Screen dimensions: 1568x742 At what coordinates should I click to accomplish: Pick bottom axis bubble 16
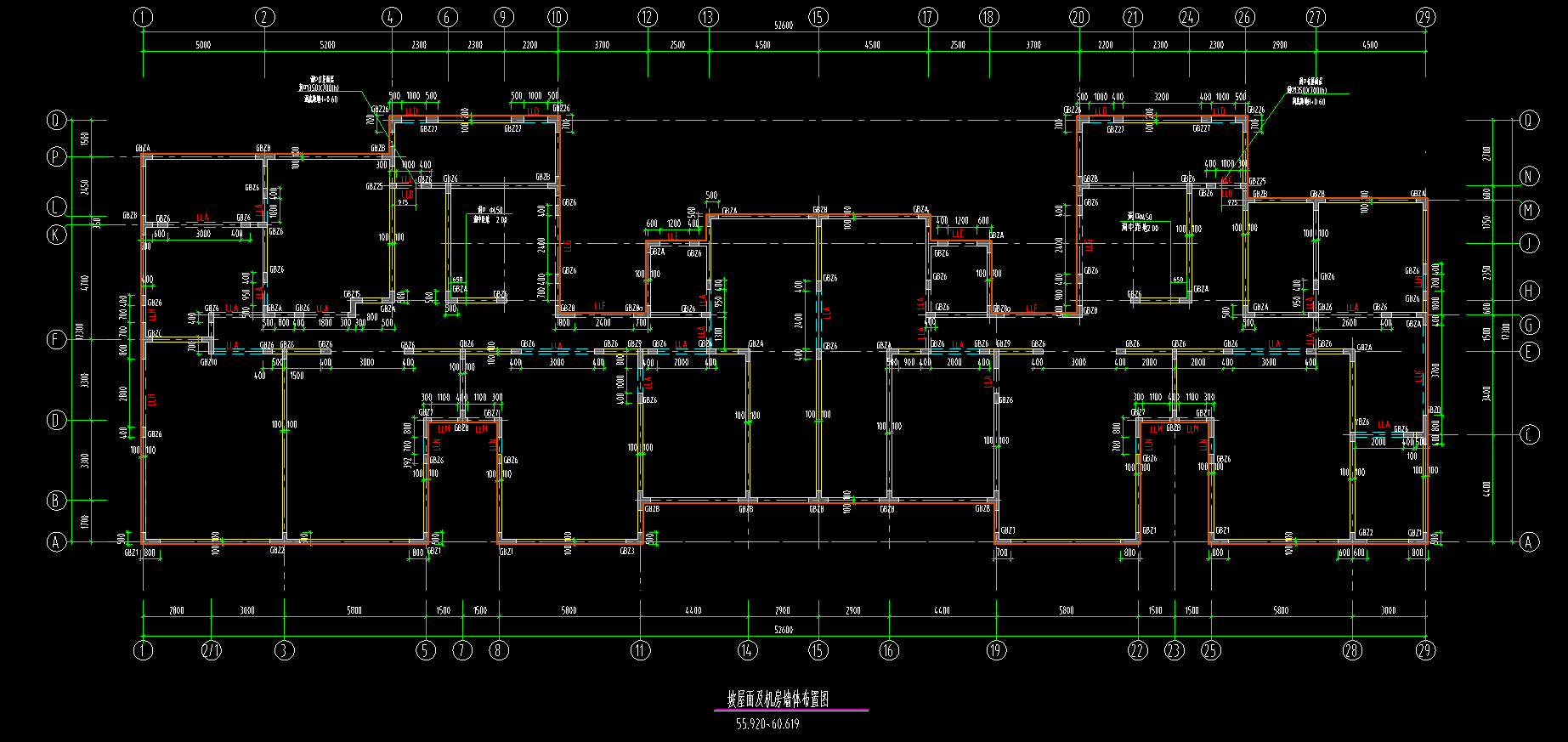pos(889,651)
